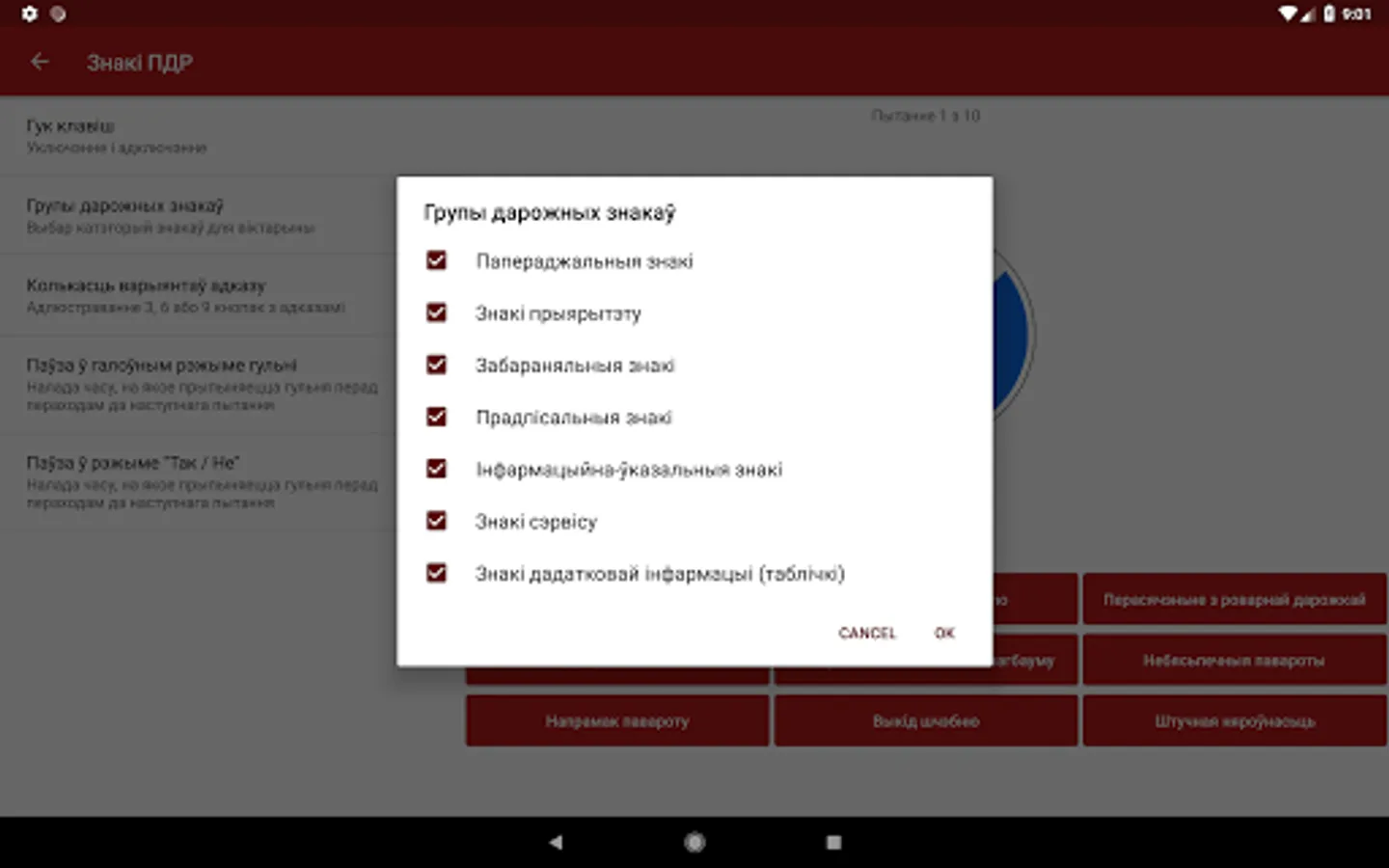Tap the battery icon in the status bar

1329,14
